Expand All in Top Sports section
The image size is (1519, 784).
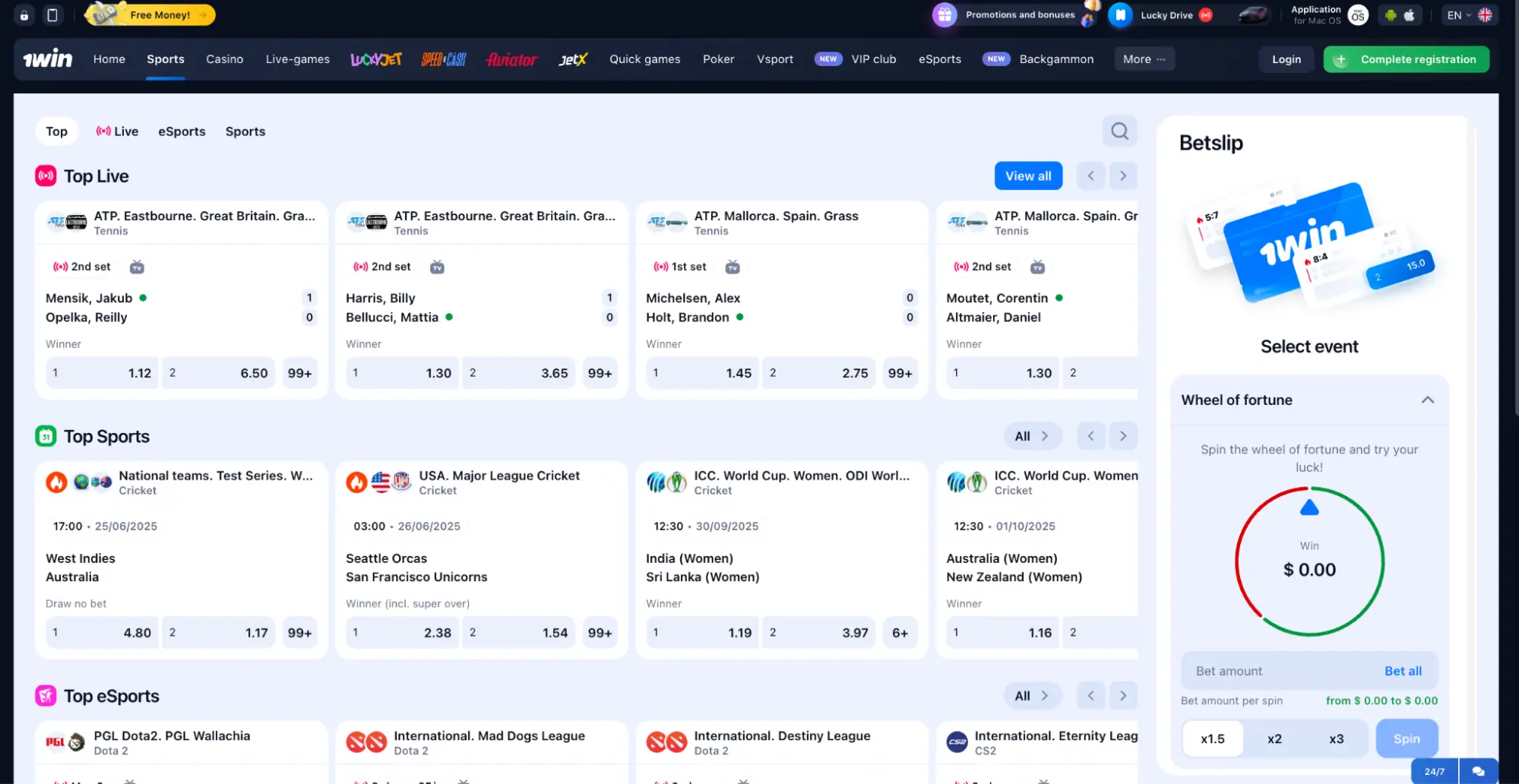pyautogui.click(x=1032, y=436)
